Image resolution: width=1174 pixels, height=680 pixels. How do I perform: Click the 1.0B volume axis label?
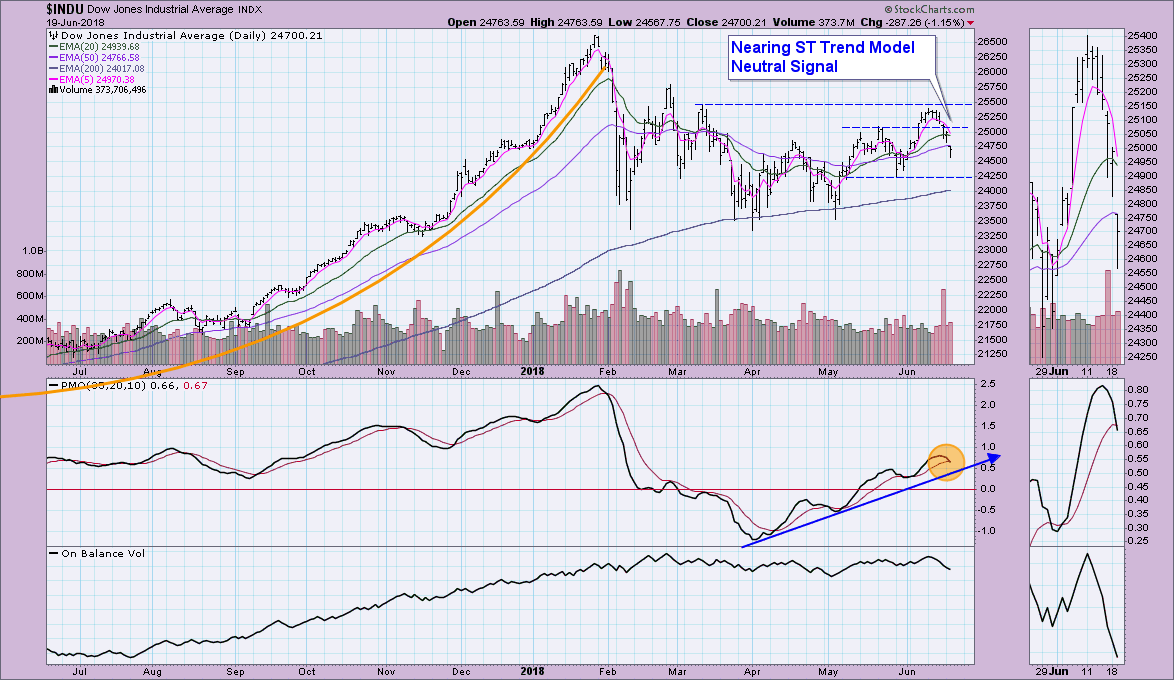pos(33,251)
